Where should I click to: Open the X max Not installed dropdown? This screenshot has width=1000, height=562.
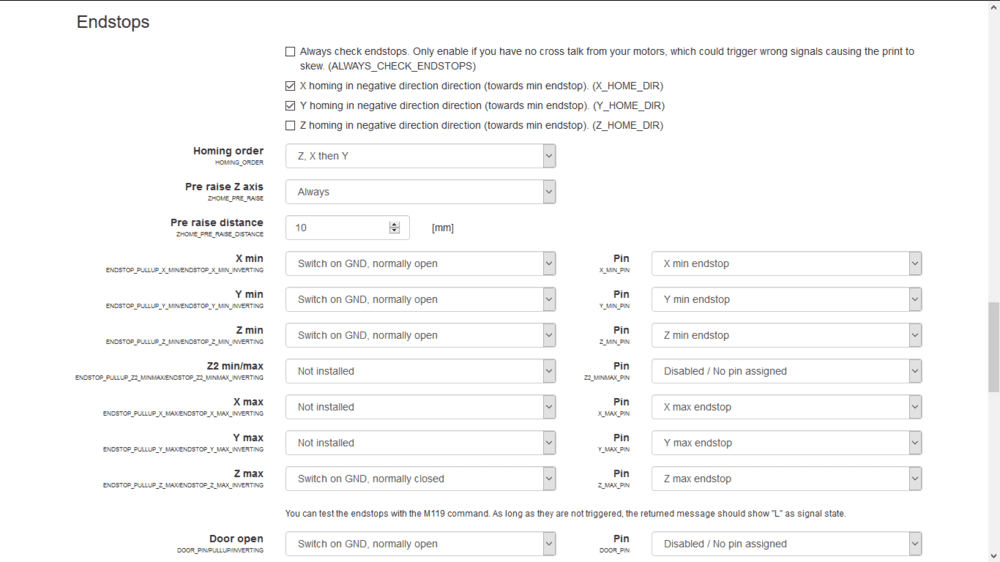point(420,407)
